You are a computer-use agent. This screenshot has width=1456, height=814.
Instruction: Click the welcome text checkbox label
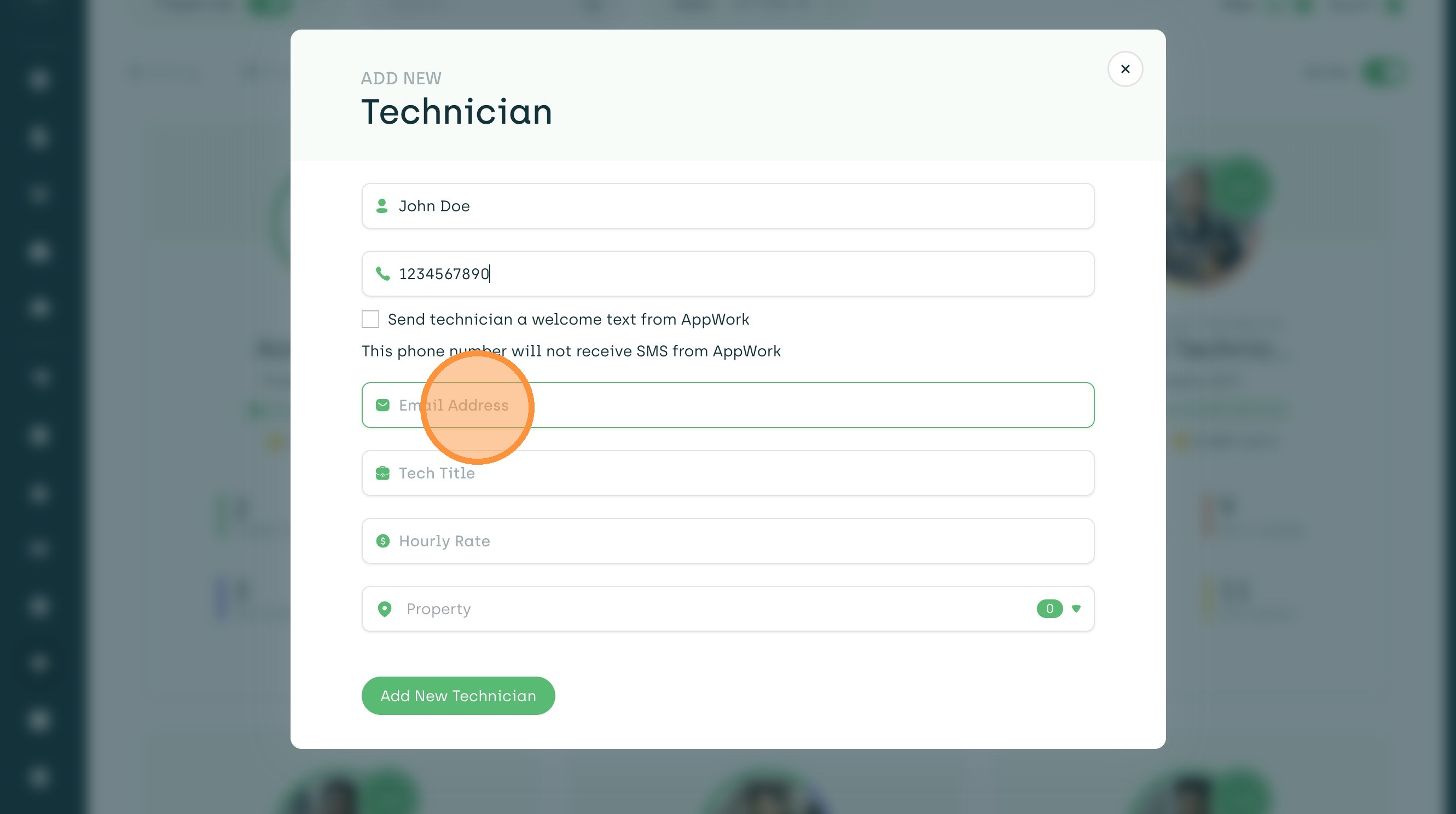[568, 319]
